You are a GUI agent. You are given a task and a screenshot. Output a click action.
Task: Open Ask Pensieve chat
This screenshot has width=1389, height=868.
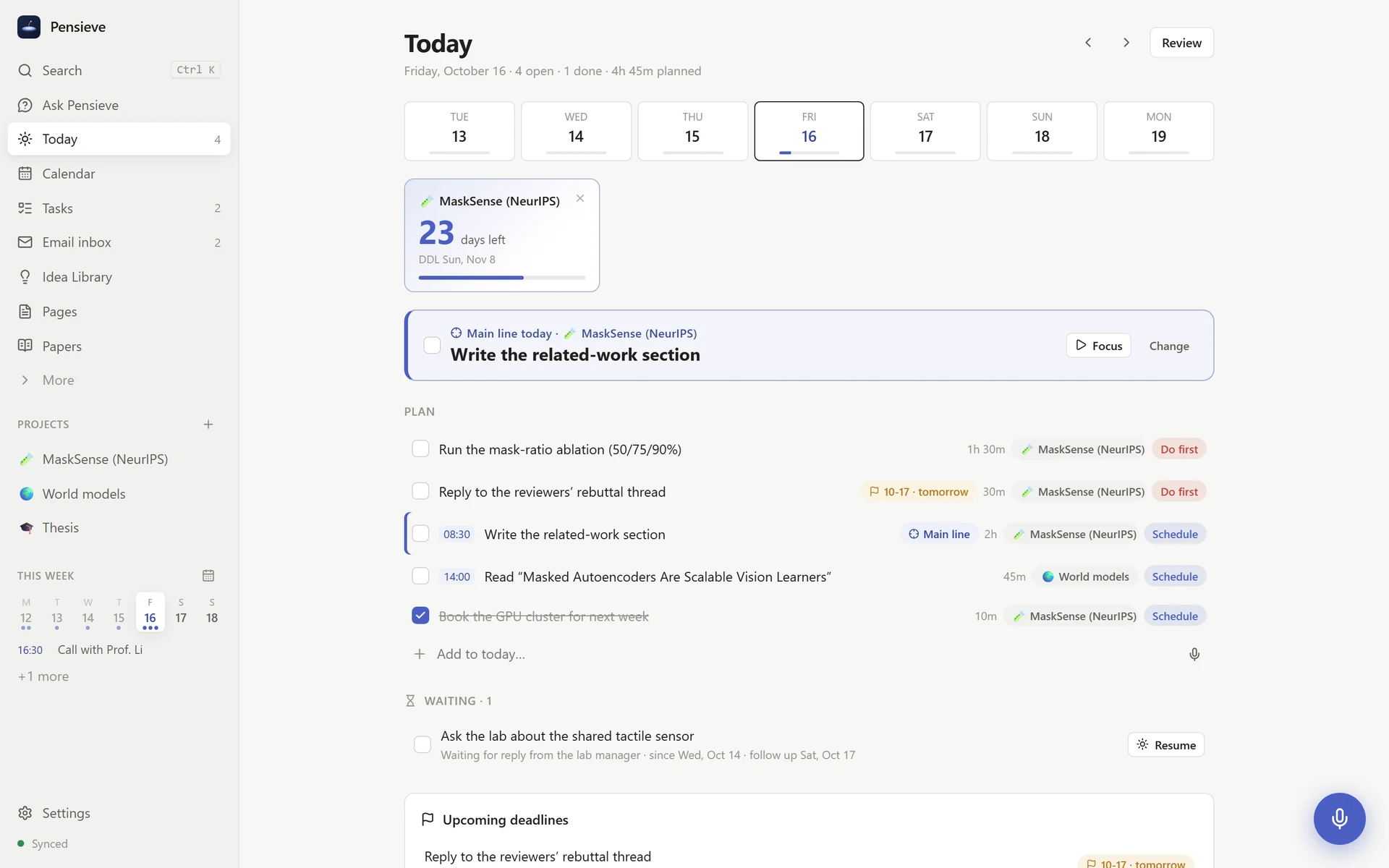coord(119,105)
